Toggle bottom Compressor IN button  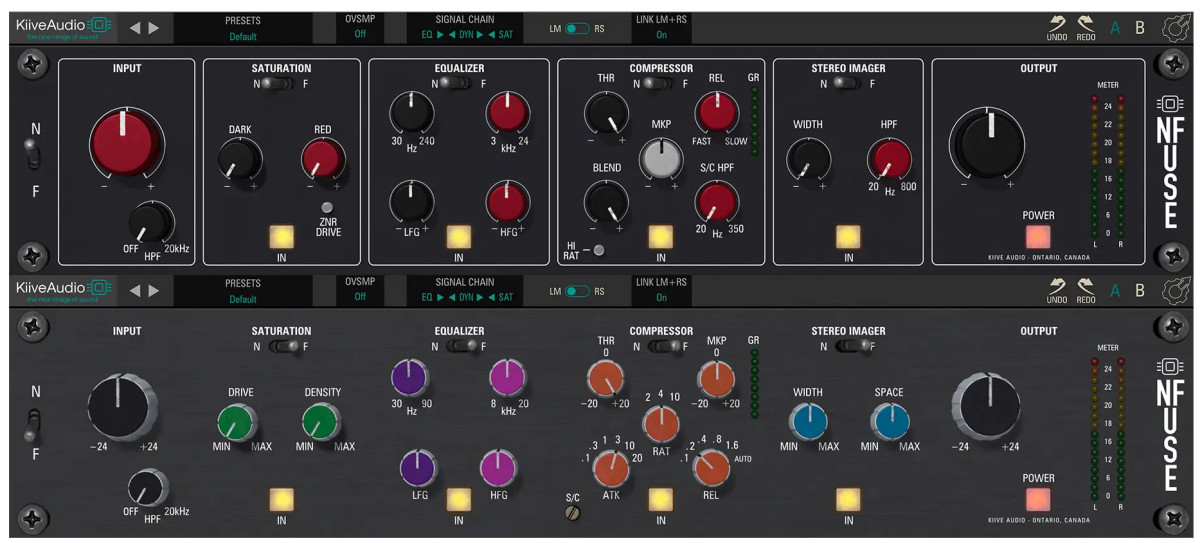tap(660, 499)
